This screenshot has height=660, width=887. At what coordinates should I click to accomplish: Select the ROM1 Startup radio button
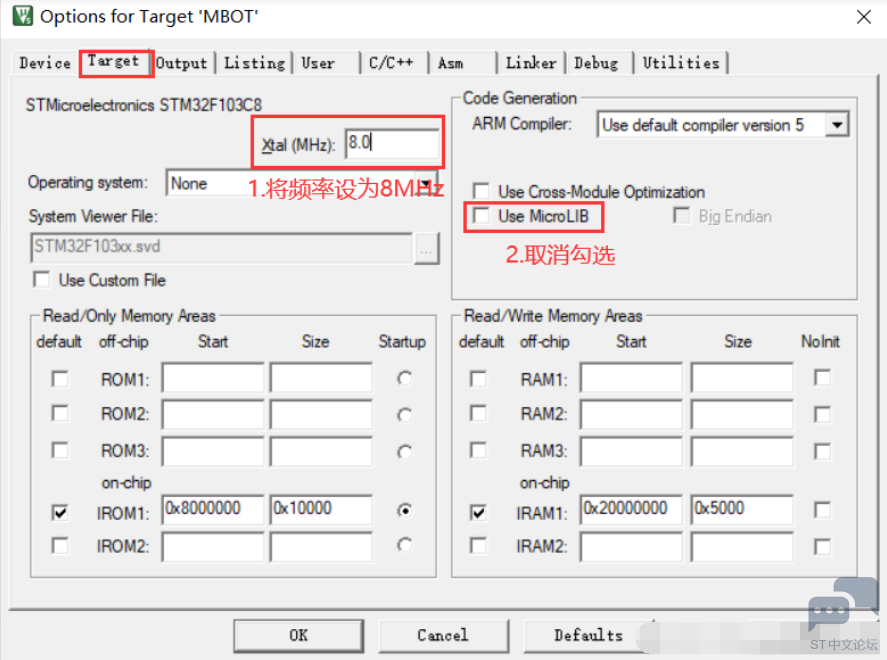[x=404, y=378]
